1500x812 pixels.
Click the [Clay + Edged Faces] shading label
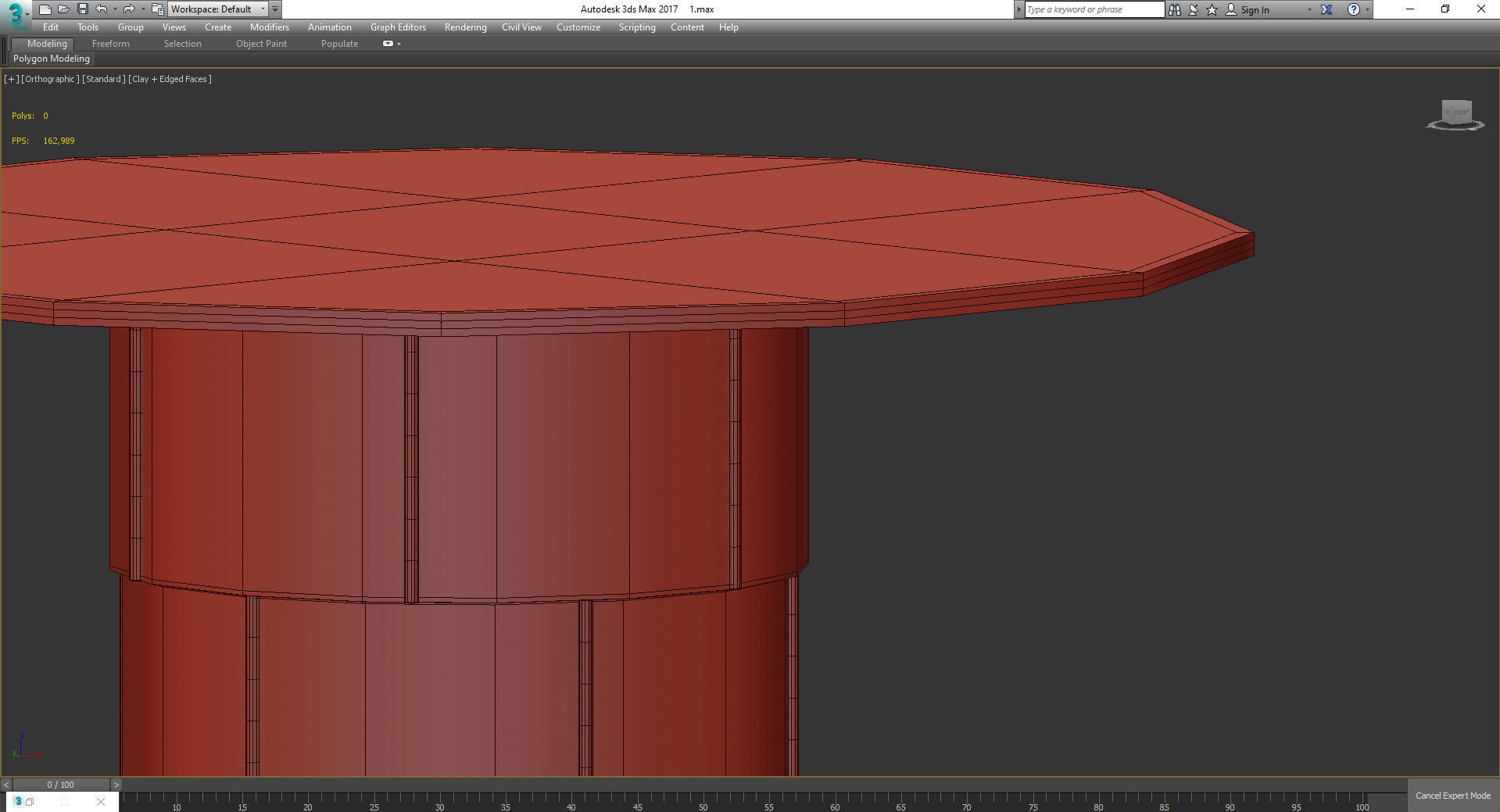[170, 79]
